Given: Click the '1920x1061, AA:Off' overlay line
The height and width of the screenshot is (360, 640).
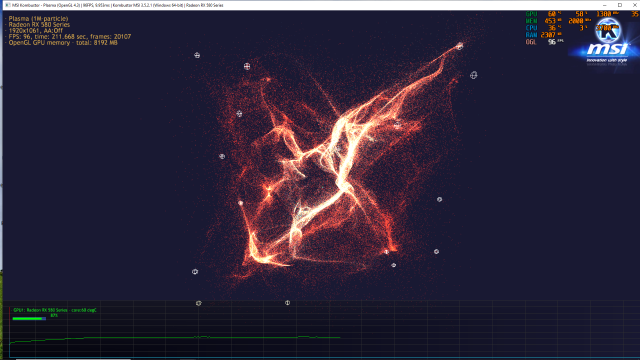Looking at the screenshot, I should [36, 31].
